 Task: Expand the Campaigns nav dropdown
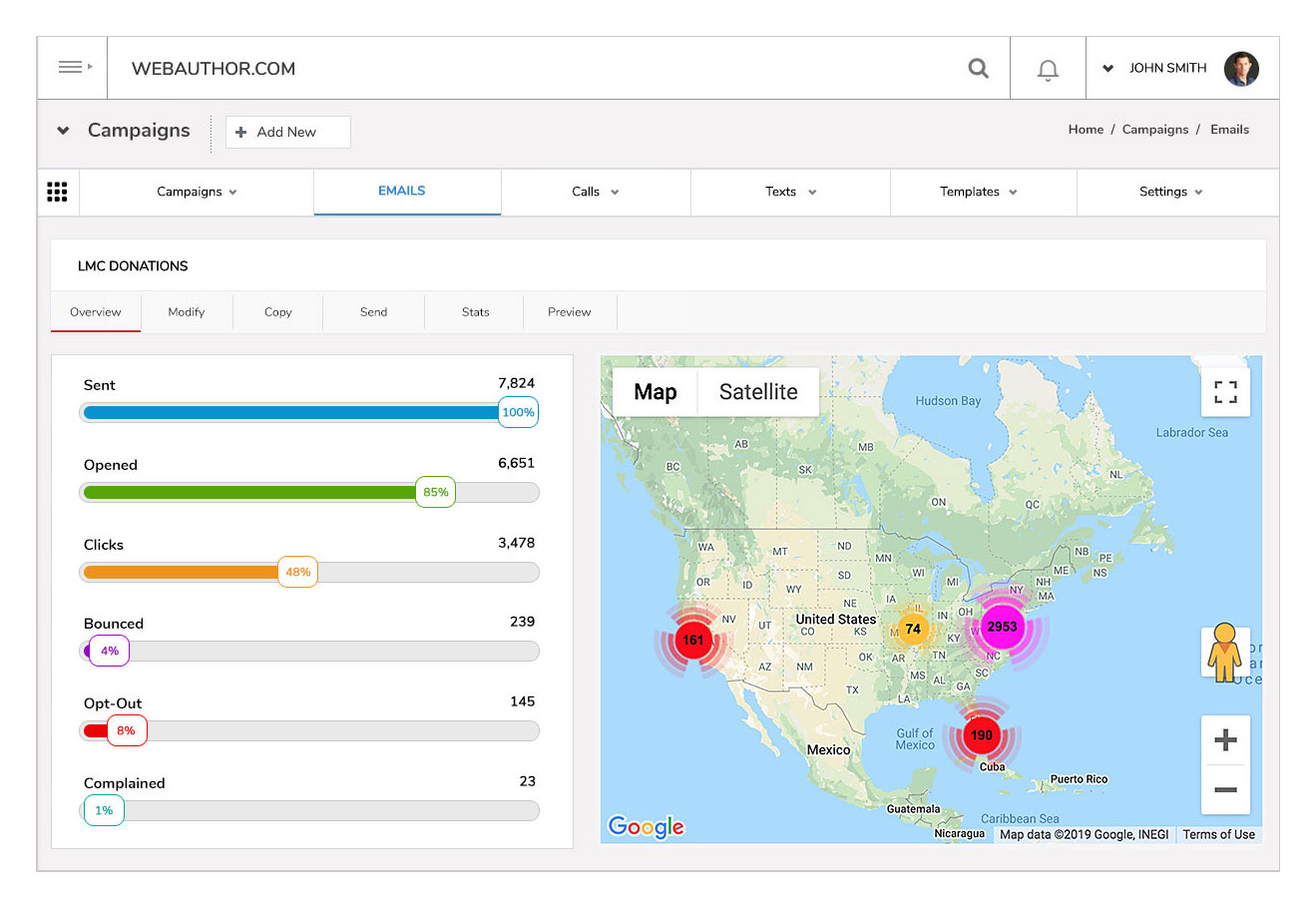197,192
